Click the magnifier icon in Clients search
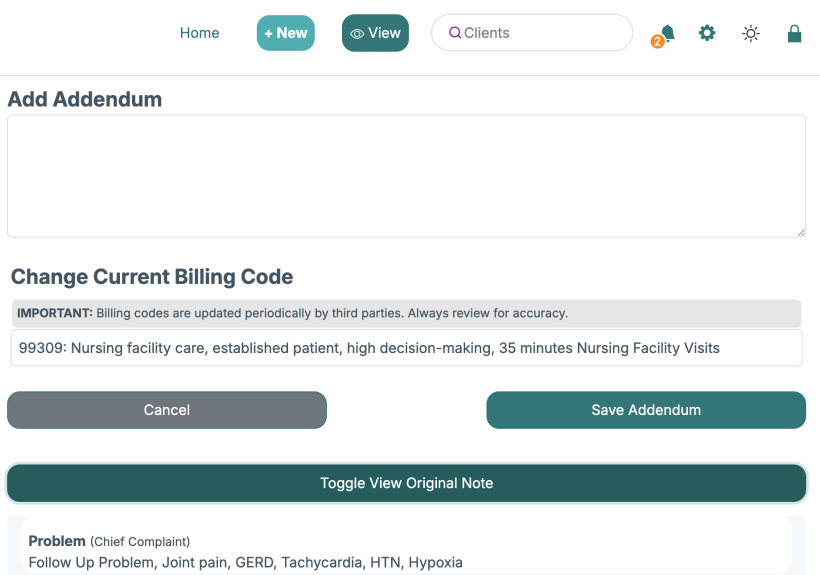 455,33
